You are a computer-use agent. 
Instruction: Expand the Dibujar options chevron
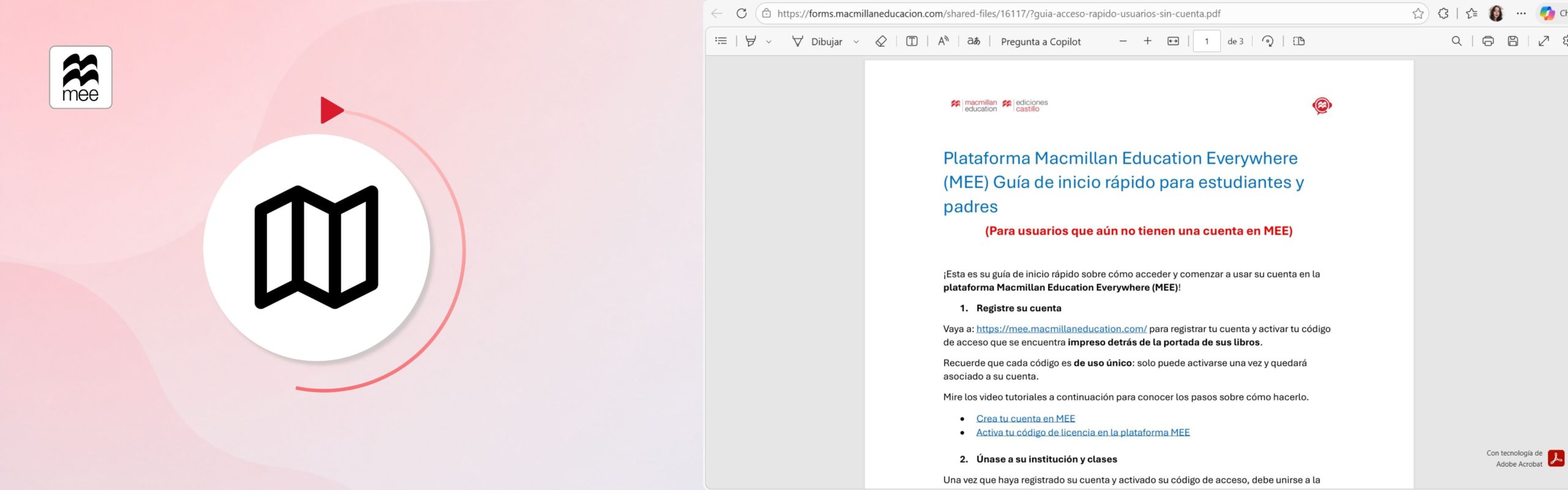point(856,42)
